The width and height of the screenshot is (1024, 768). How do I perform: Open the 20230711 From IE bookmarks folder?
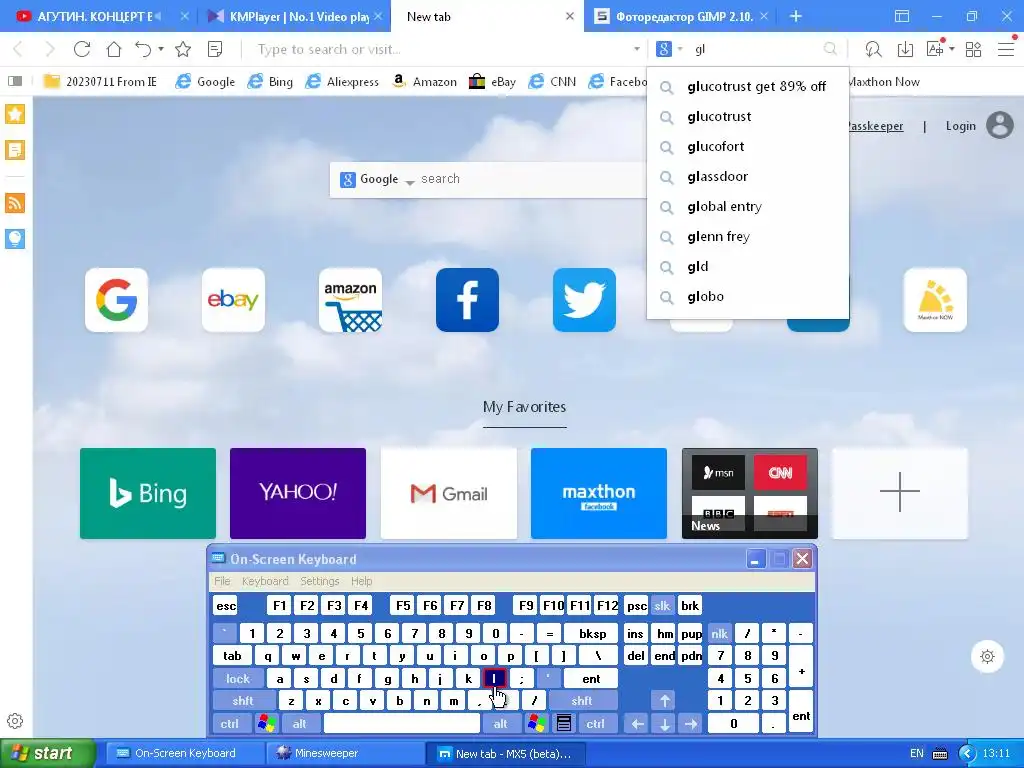click(100, 81)
